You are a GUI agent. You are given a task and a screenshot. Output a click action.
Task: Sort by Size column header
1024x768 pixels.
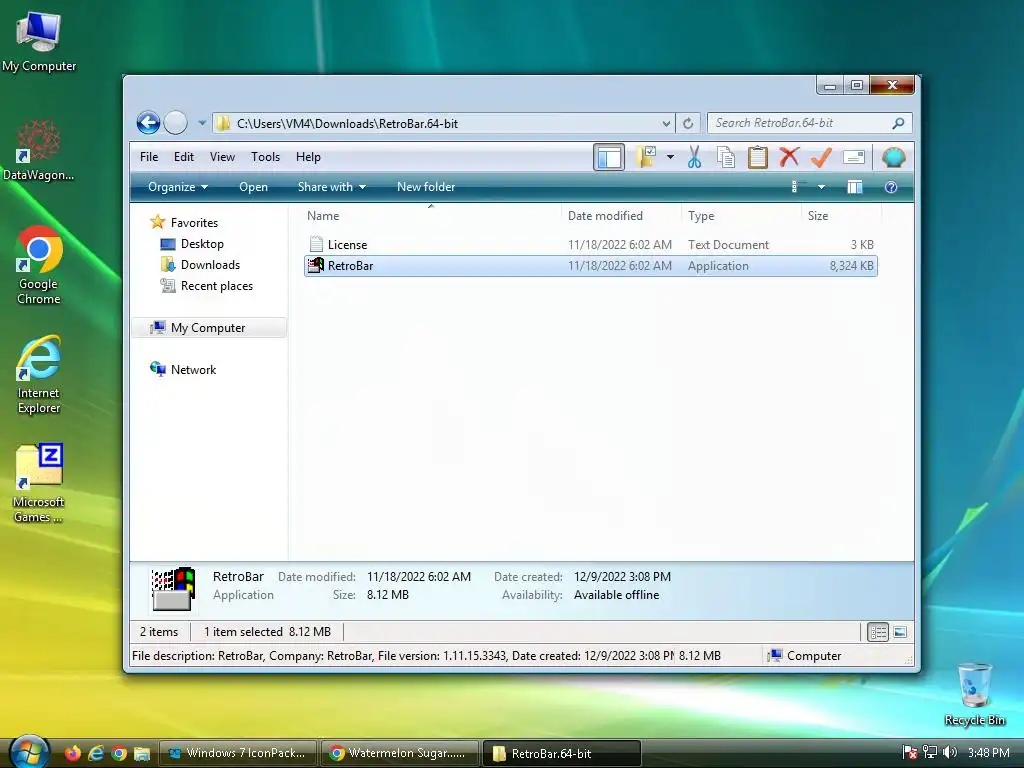pos(841,216)
